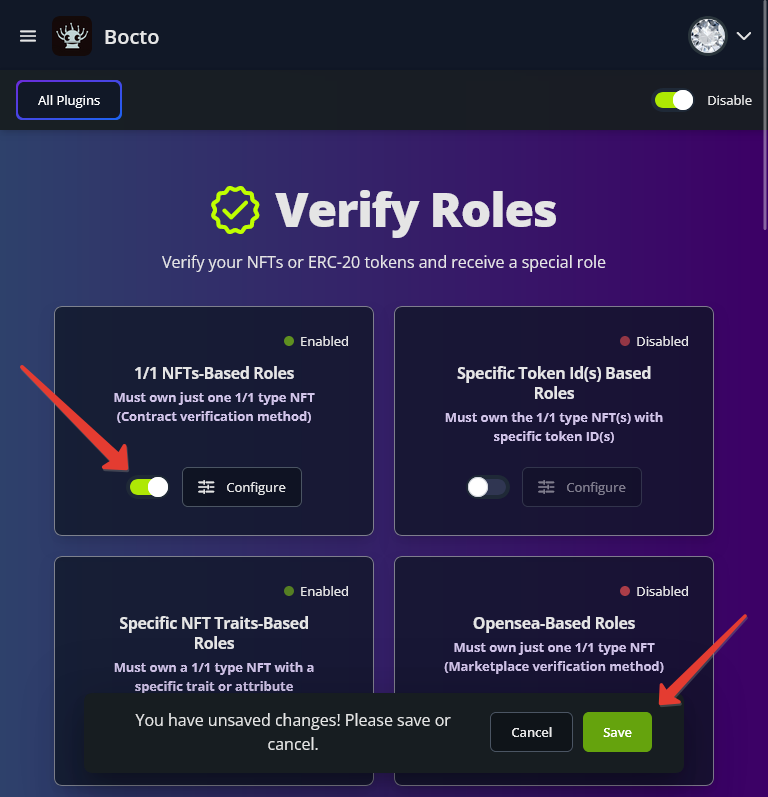This screenshot has height=797, width=768.
Task: Open the hamburger menu
Action: (28, 36)
